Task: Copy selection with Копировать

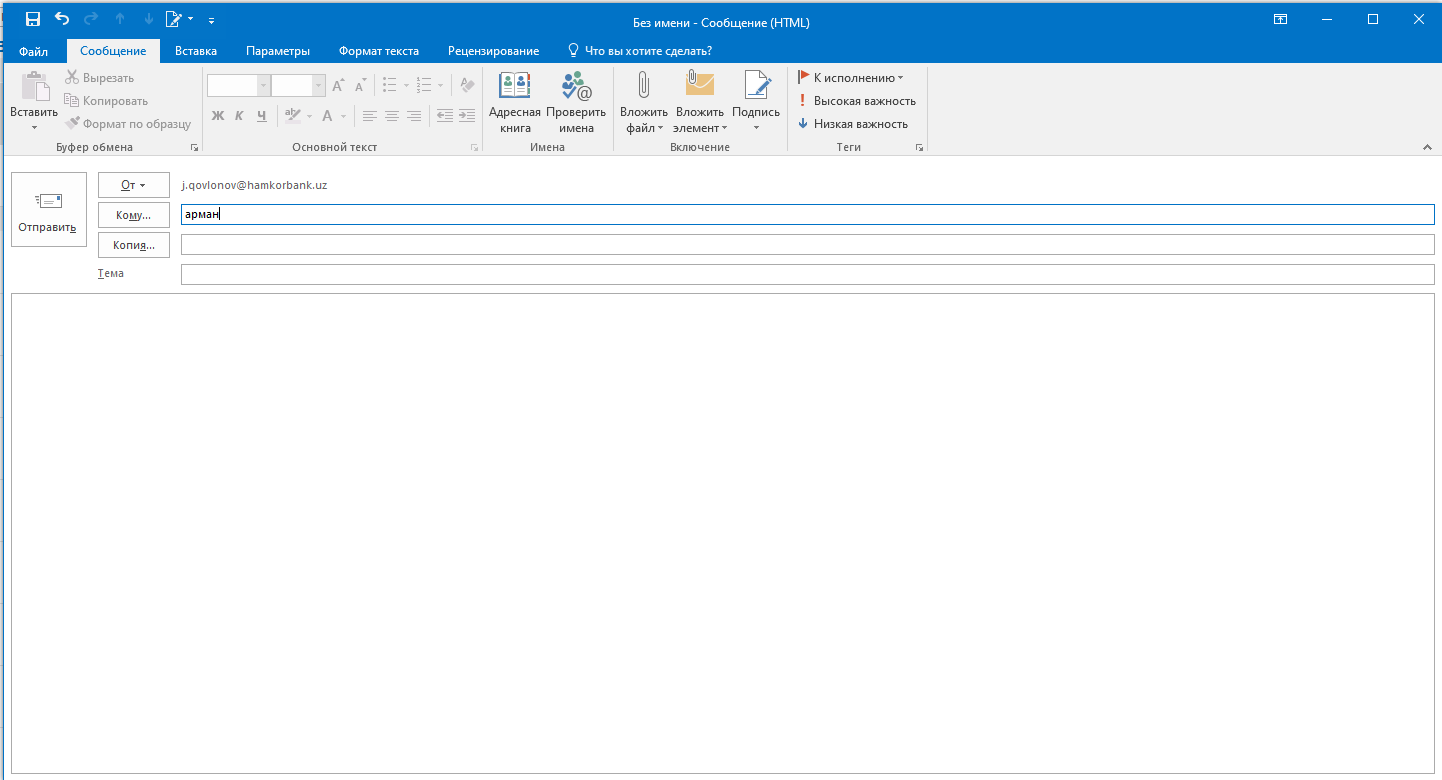Action: click(x=106, y=101)
